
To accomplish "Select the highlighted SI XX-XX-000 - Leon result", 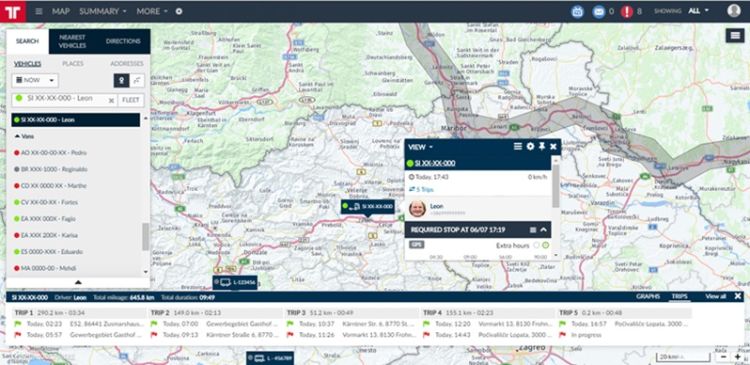I will [x=76, y=120].
